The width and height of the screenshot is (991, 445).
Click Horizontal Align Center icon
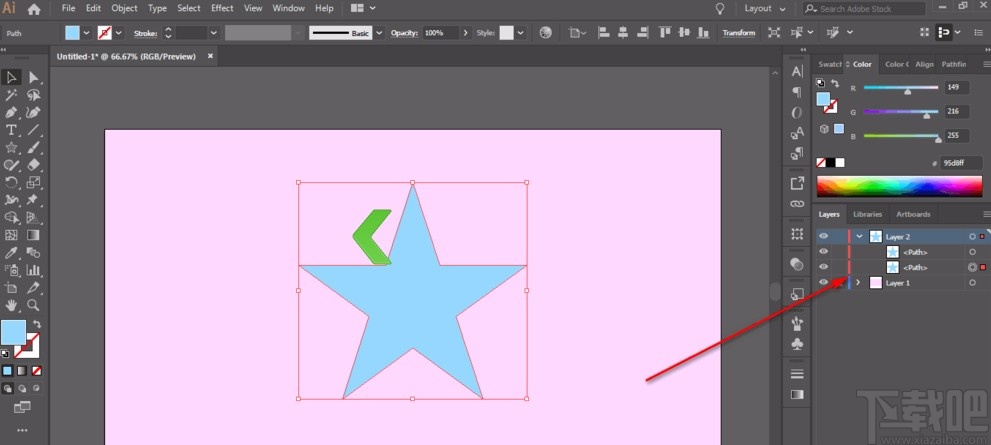click(623, 33)
